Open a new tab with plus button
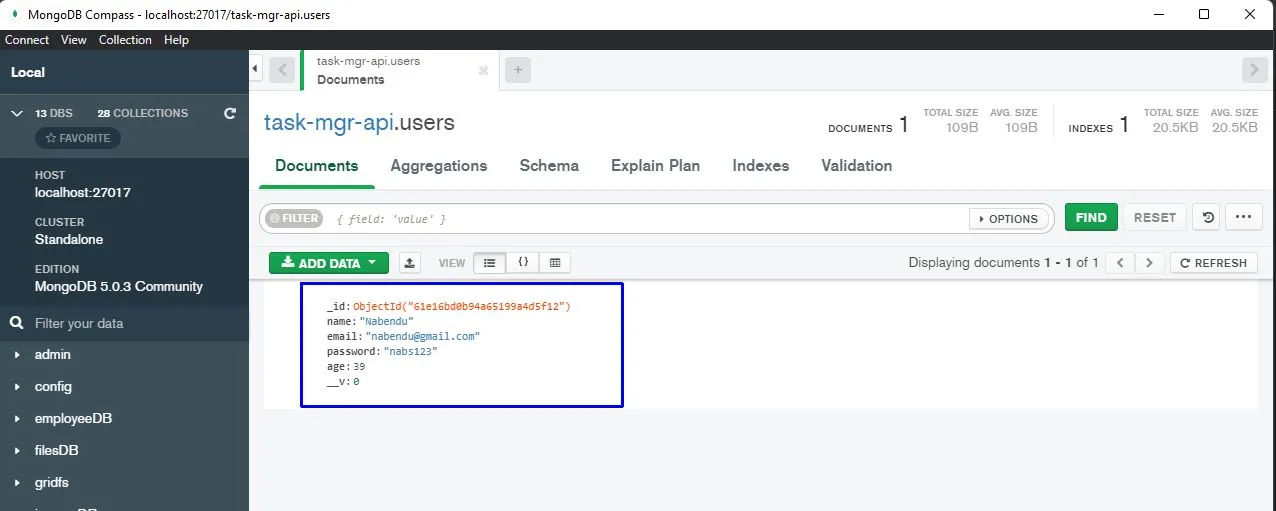 (x=517, y=70)
